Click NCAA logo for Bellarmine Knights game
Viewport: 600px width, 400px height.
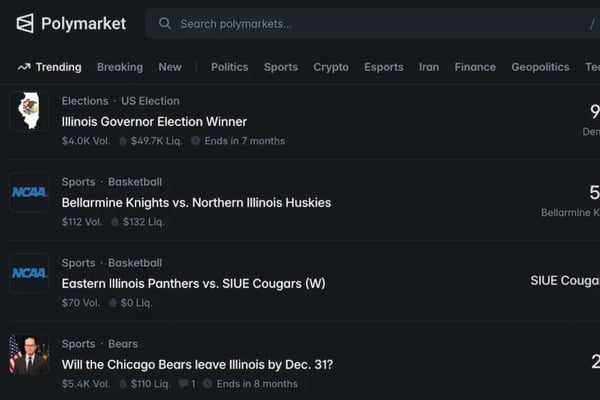click(x=29, y=192)
